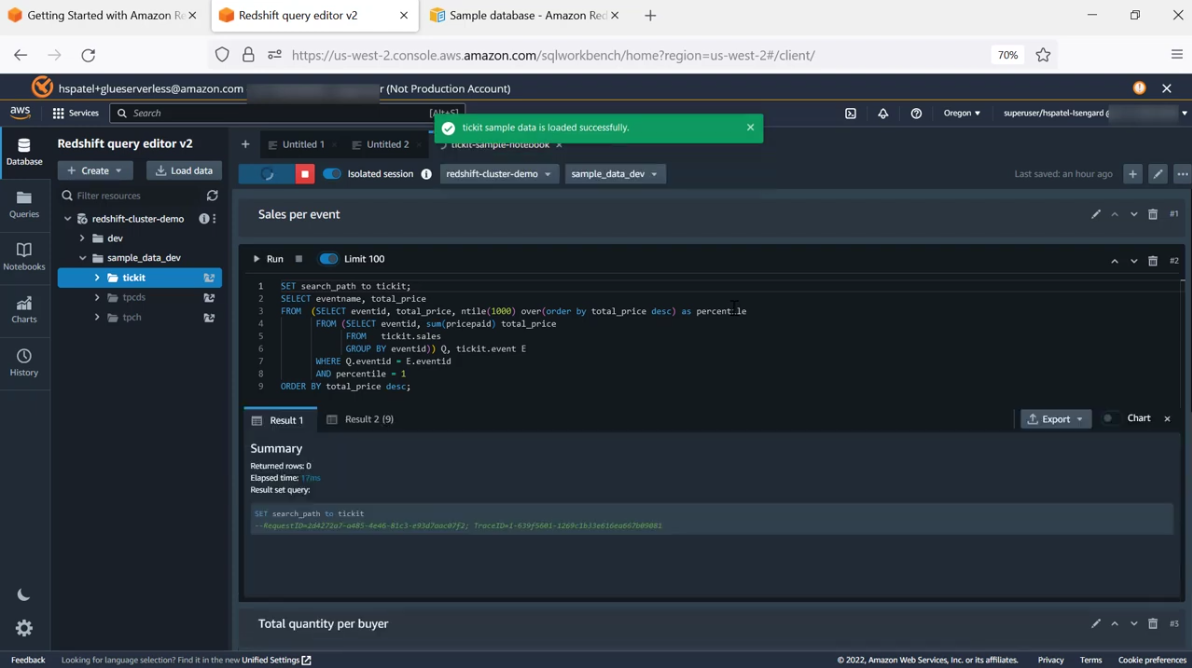Switch to dark mode moon icon
Viewport: 1192px width, 668px height.
click(x=24, y=595)
